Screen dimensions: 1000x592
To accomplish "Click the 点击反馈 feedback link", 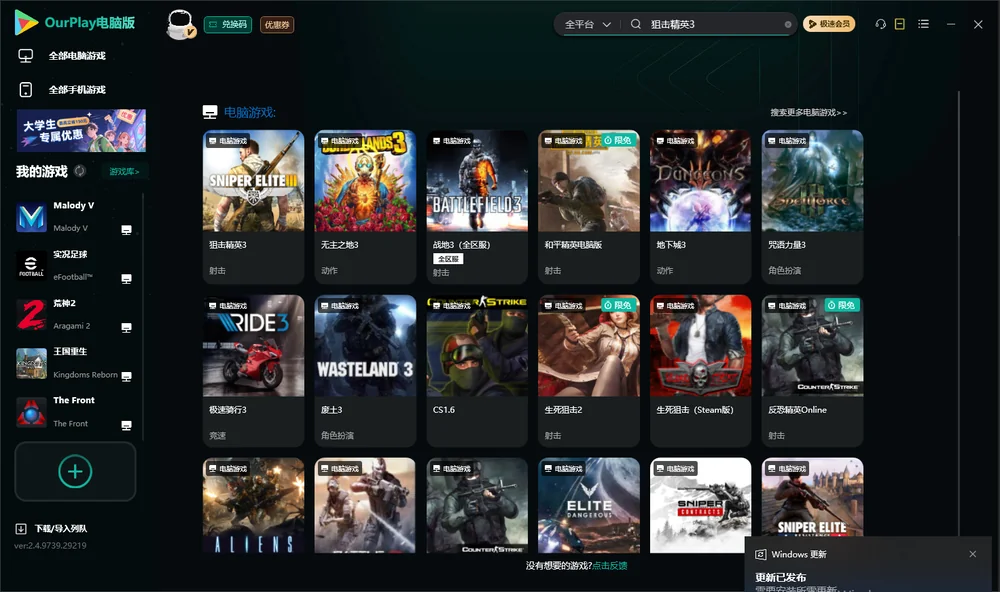I will (x=609, y=565).
